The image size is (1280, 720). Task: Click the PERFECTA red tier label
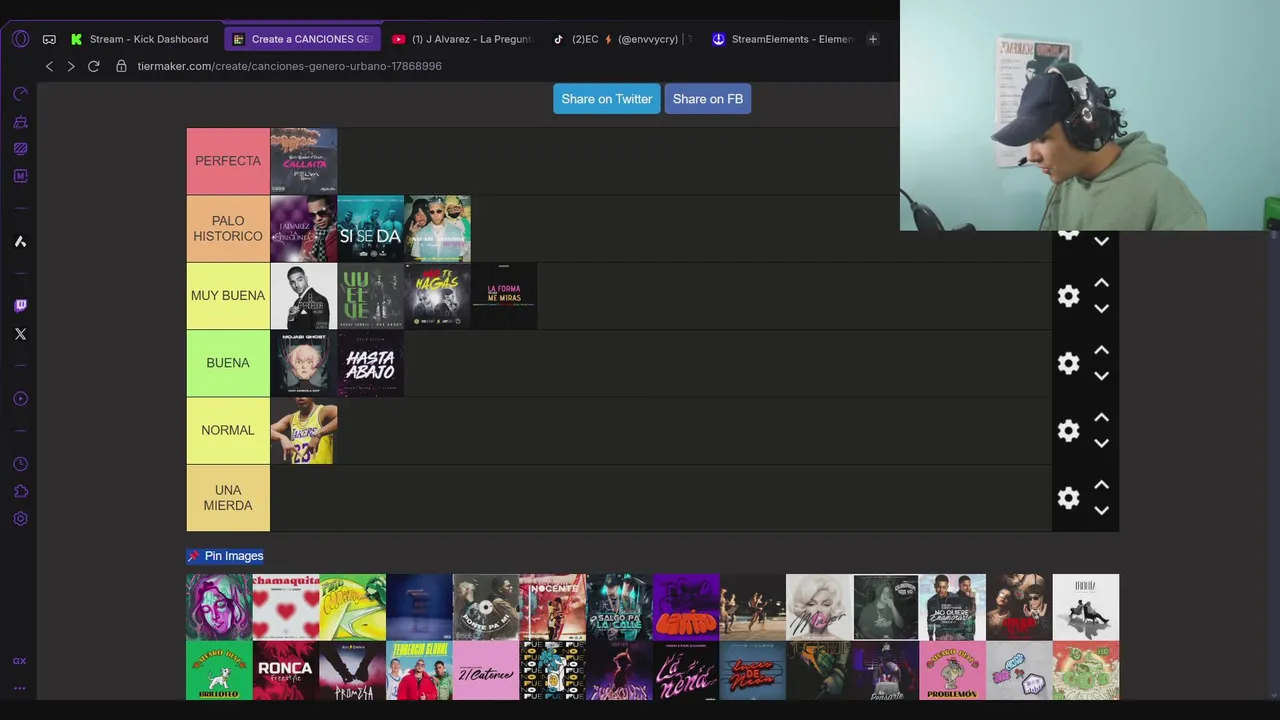pyautogui.click(x=228, y=161)
